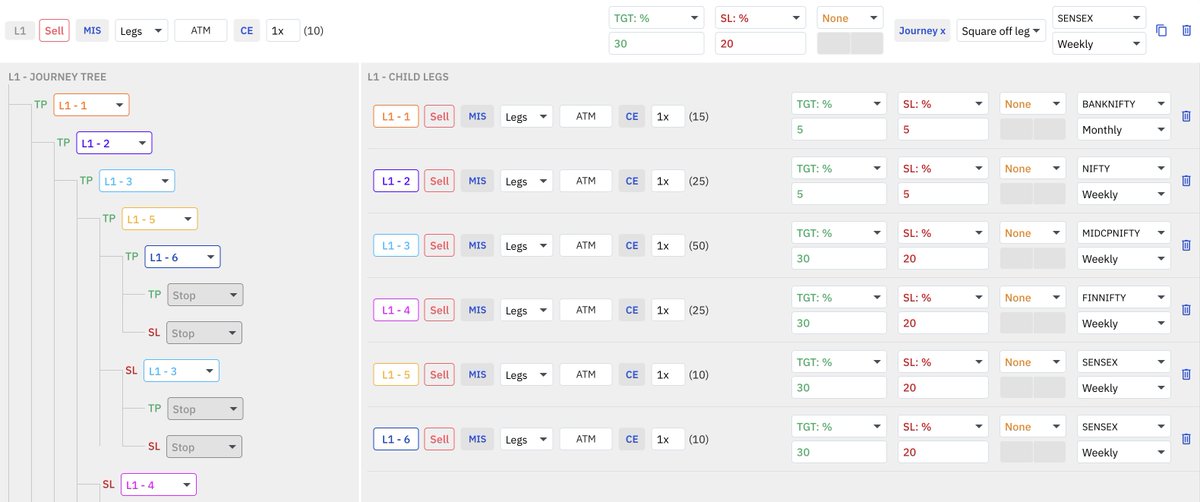Open the NIFTY index dropdown for L1 - 2
Viewport: 1200px width, 502px height.
[1124, 168]
